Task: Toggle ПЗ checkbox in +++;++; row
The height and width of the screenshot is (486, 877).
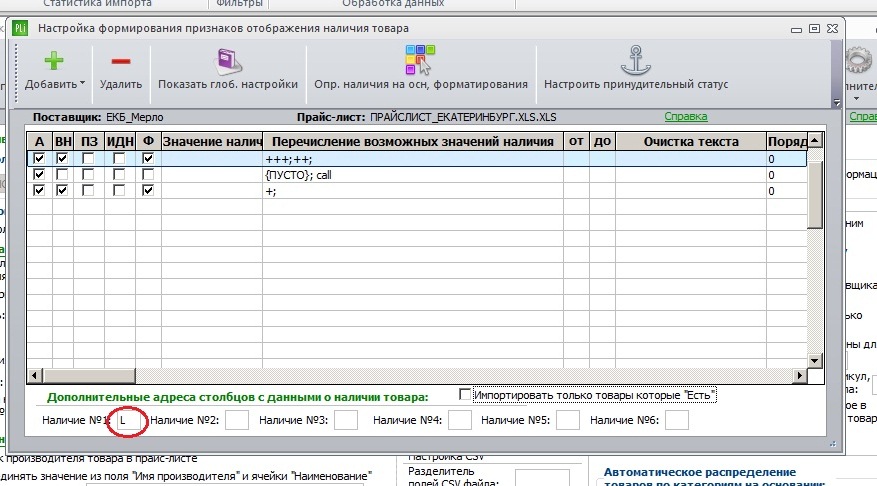Action: [x=88, y=158]
